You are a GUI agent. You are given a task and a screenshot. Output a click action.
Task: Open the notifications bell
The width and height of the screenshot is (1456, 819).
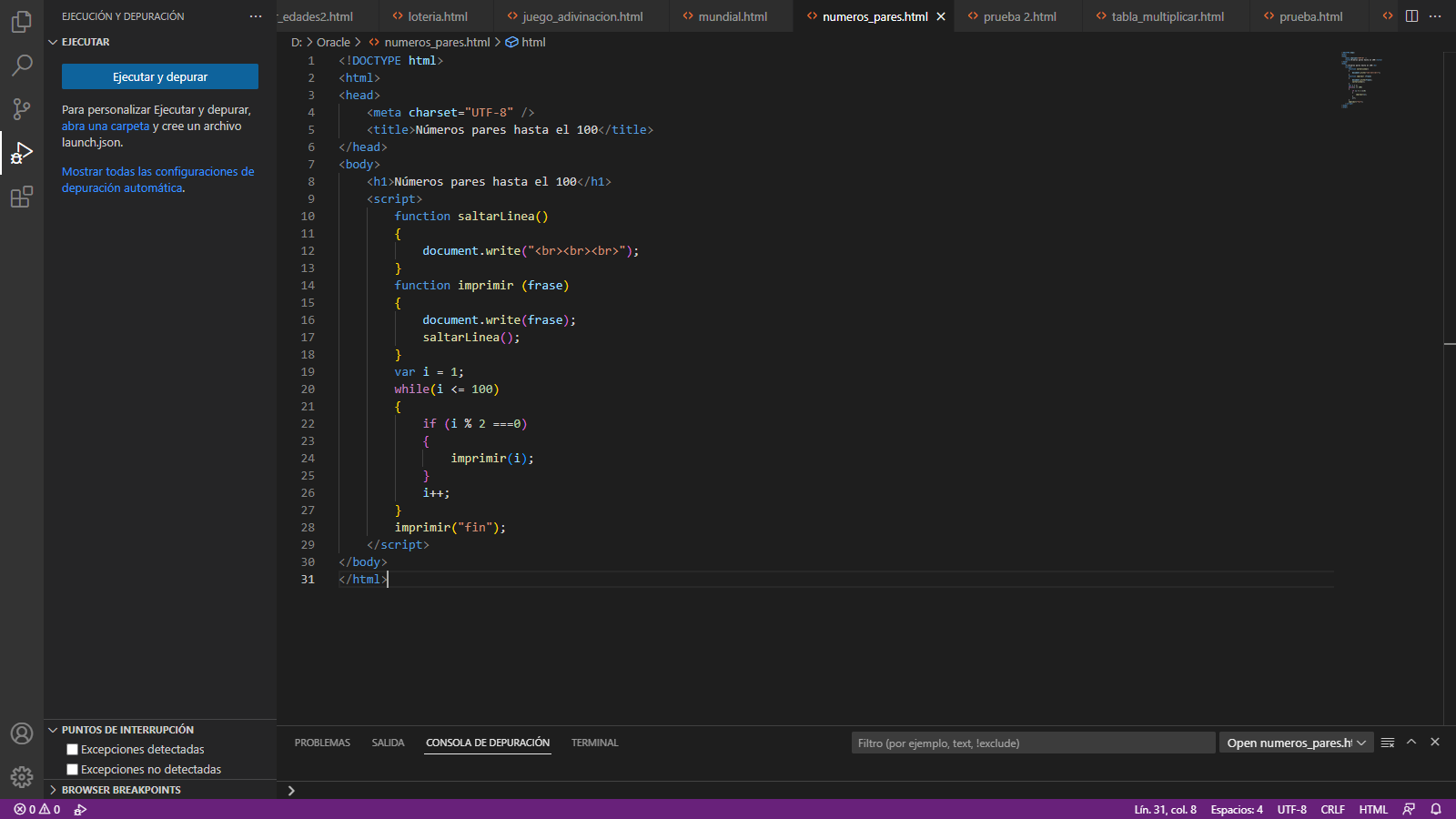coord(1436,809)
